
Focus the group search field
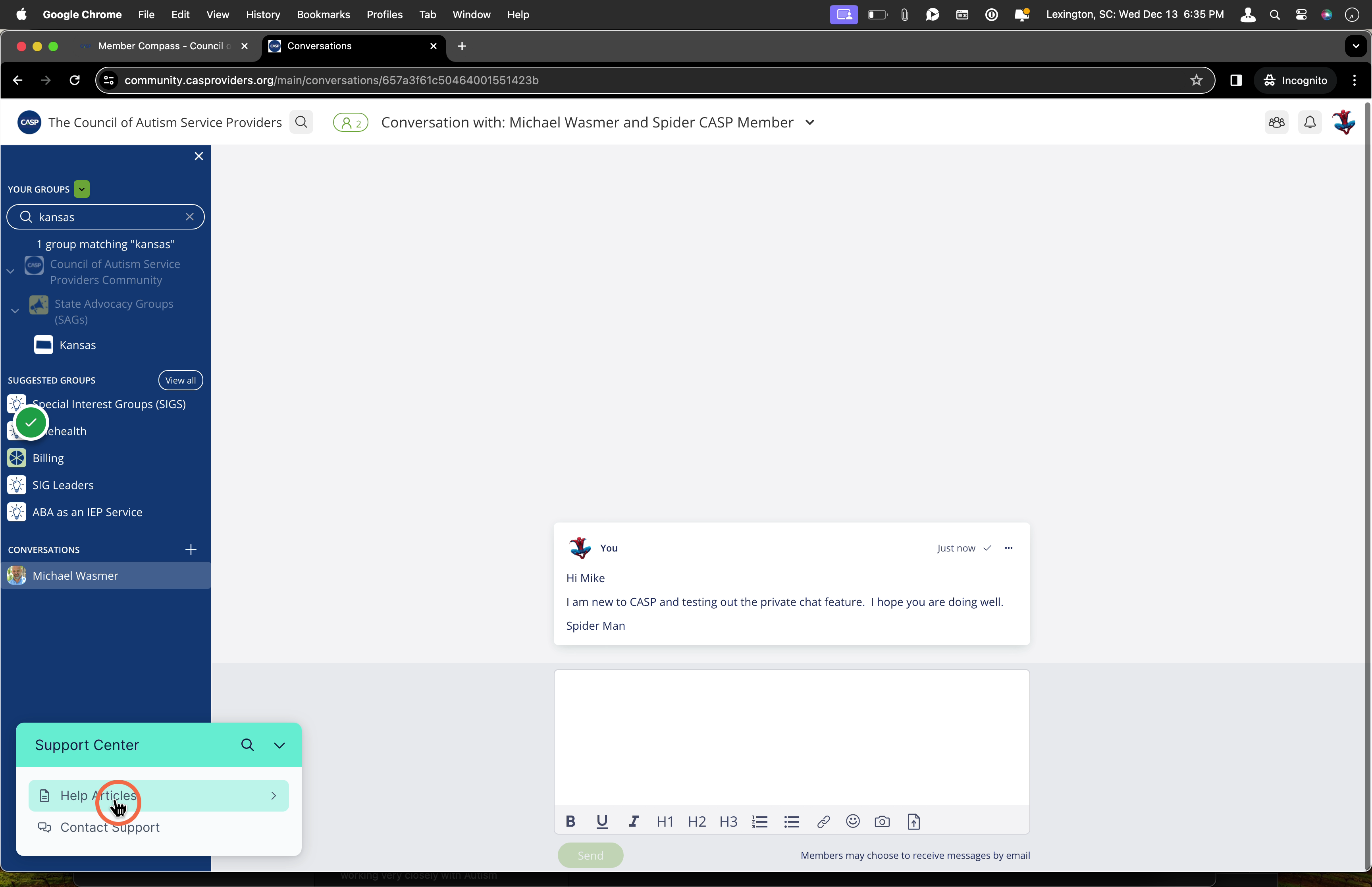click(x=105, y=216)
